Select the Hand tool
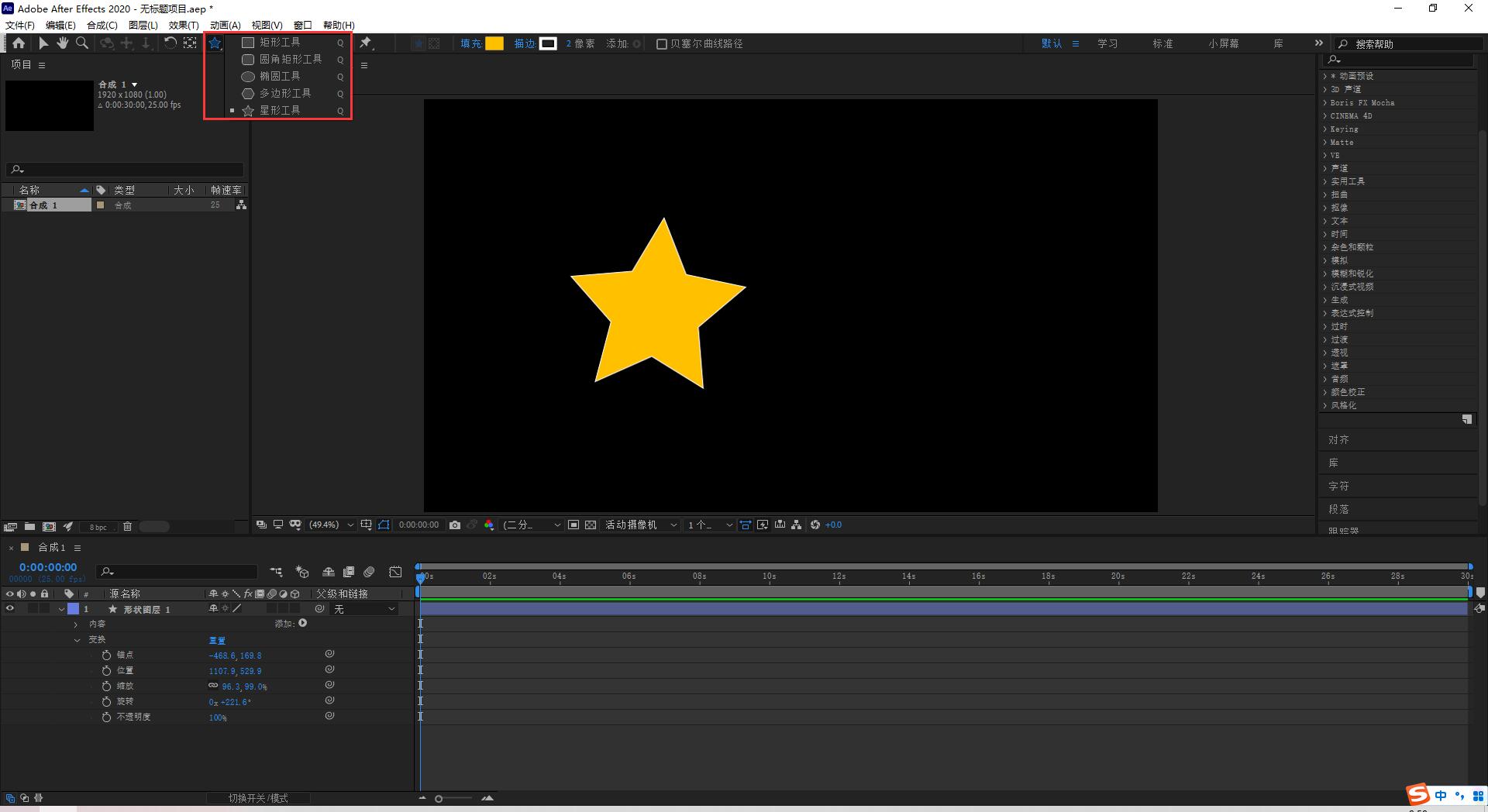Screen dimensions: 1488x812 (x=63, y=43)
